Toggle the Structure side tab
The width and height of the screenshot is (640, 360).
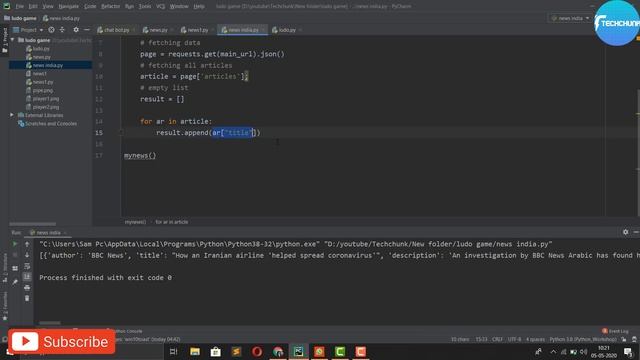[5, 268]
